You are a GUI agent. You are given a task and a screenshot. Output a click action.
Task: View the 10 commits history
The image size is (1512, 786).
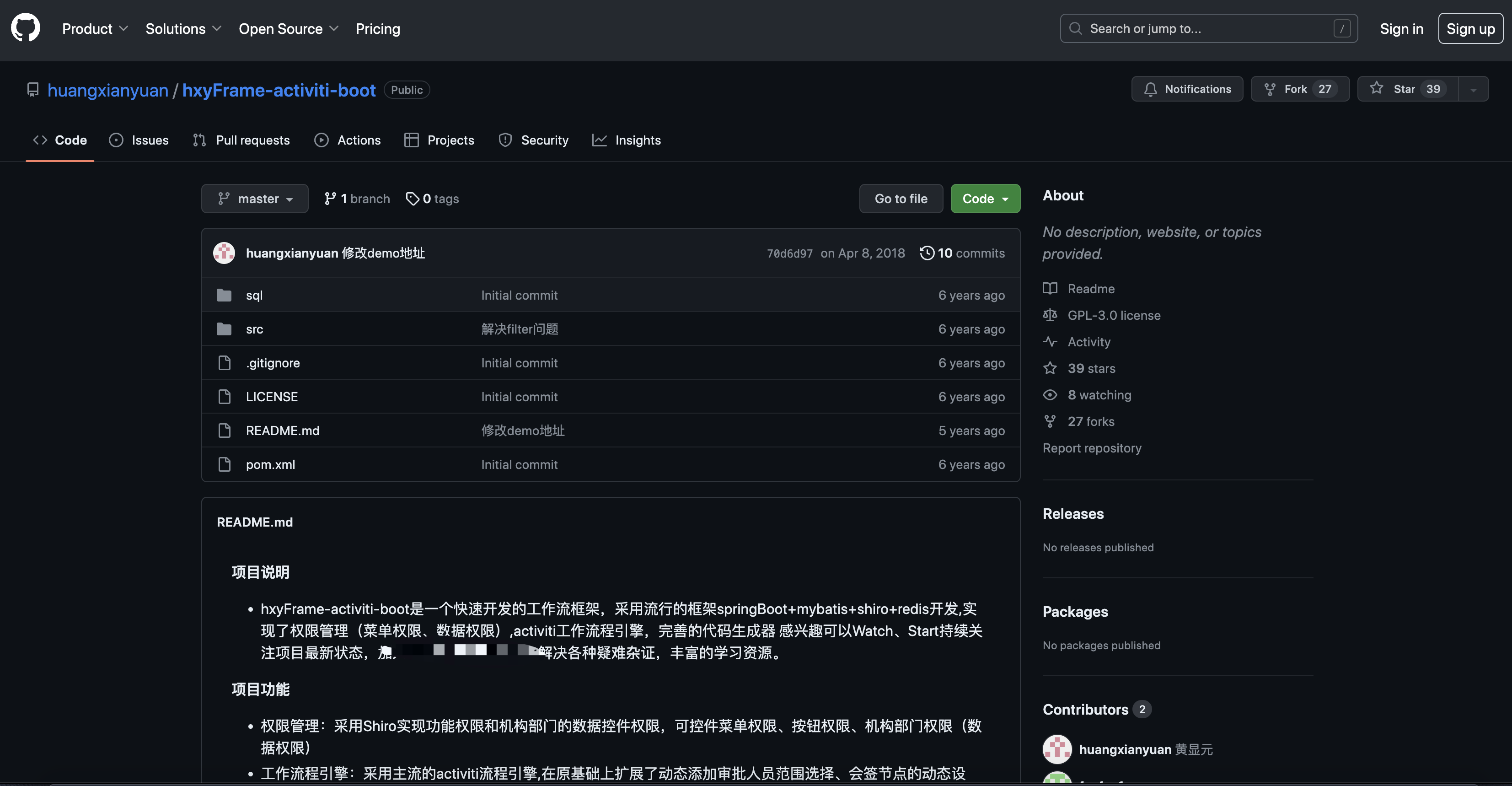point(963,253)
